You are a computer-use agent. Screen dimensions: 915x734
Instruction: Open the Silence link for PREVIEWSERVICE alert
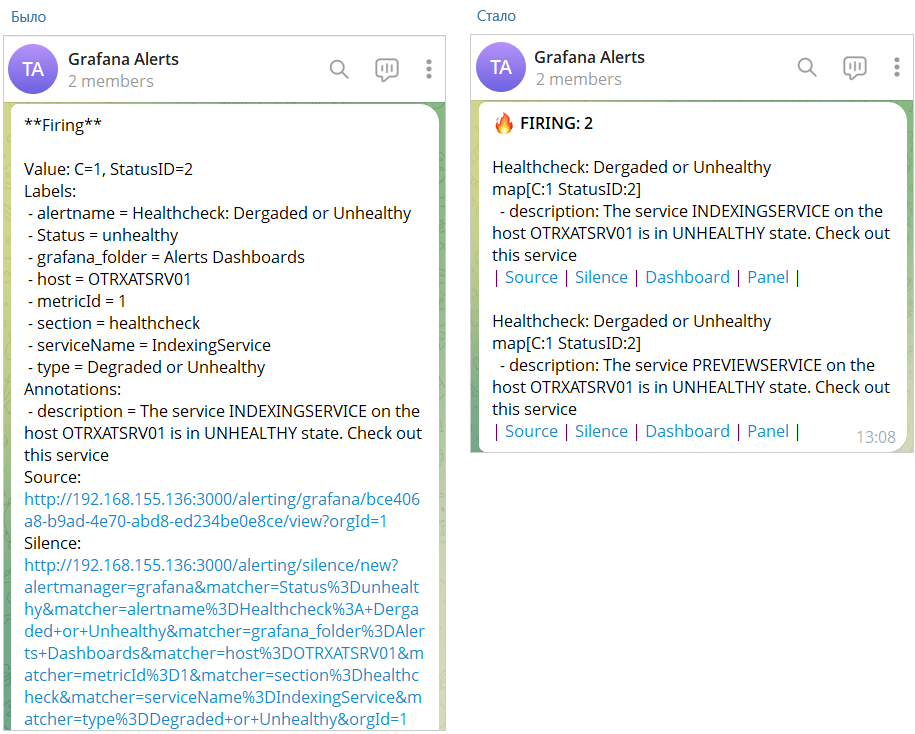tap(601, 431)
